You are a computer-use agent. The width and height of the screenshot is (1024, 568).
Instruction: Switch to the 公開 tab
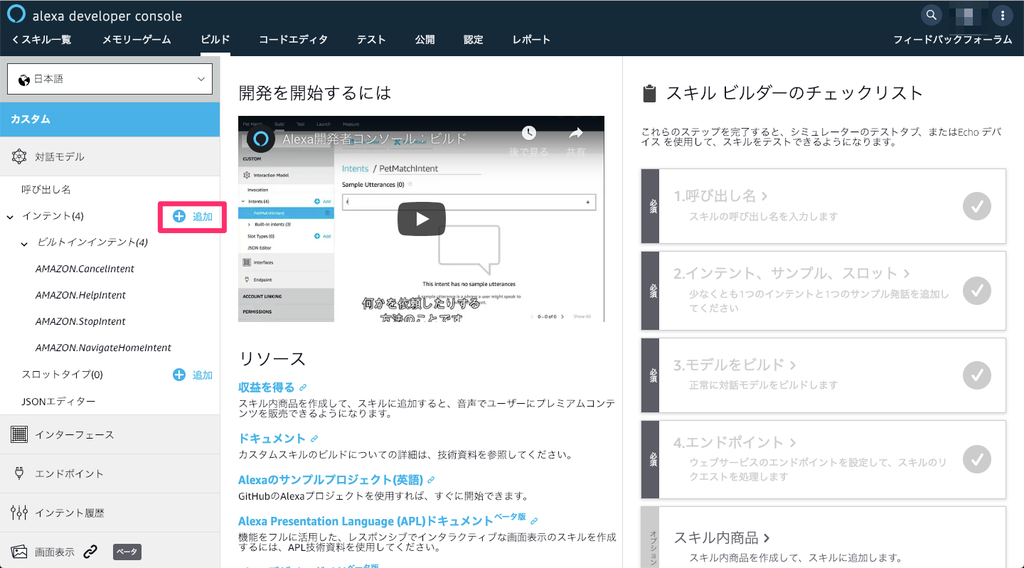(x=424, y=40)
